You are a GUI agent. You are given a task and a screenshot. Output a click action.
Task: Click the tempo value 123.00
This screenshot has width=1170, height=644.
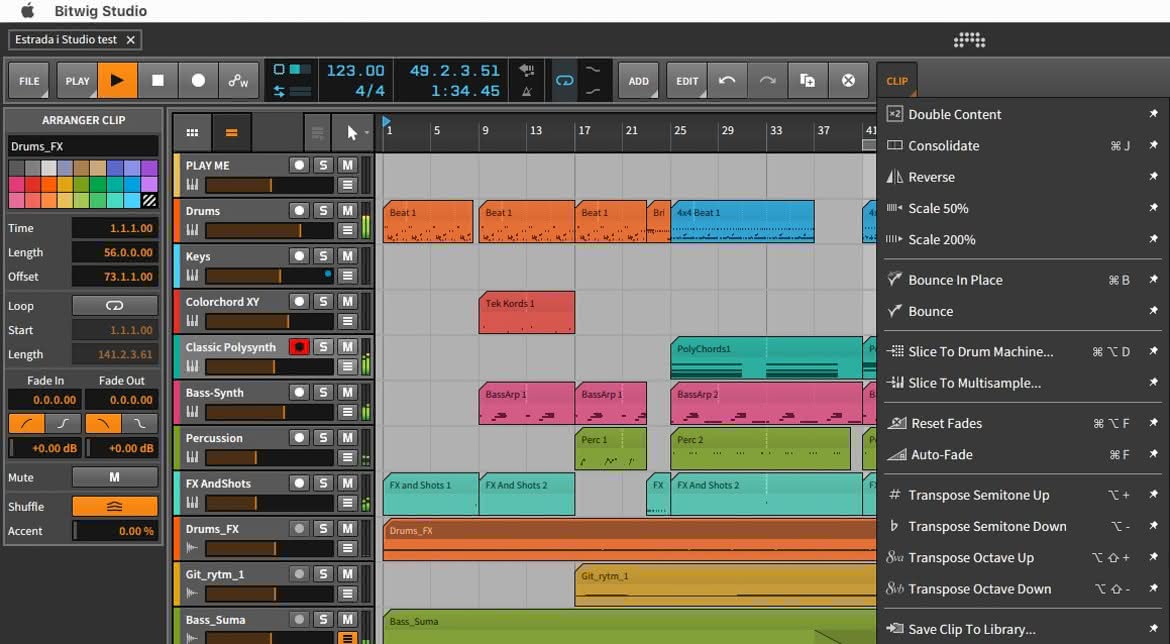tap(355, 71)
